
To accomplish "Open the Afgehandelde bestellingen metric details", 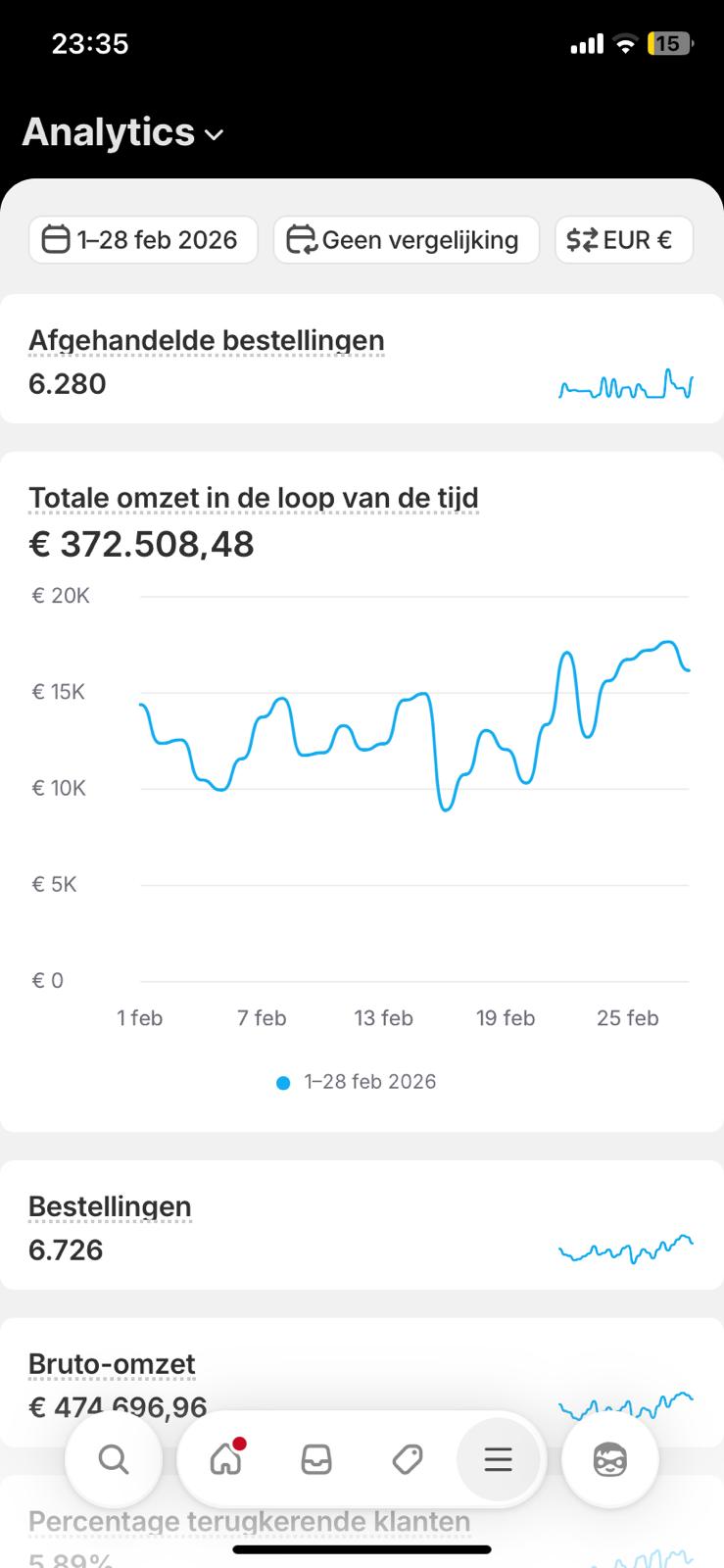I will (206, 340).
